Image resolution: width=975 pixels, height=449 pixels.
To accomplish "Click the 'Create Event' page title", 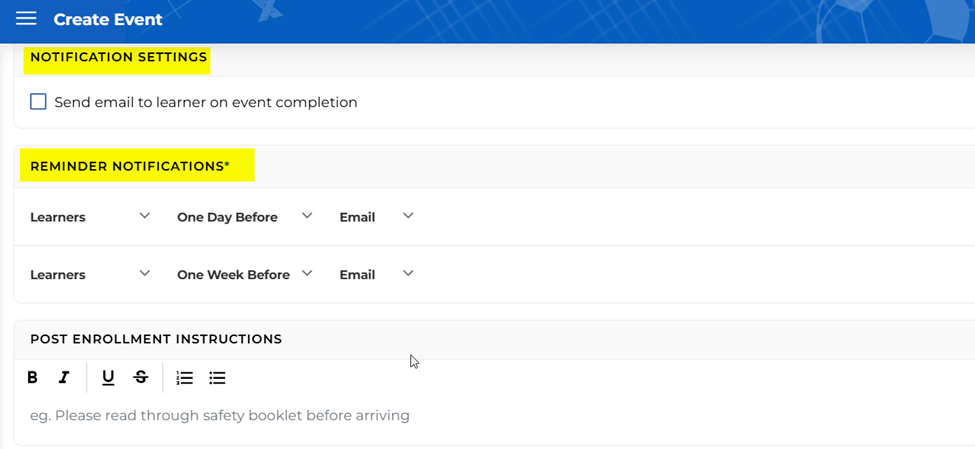I will point(108,19).
